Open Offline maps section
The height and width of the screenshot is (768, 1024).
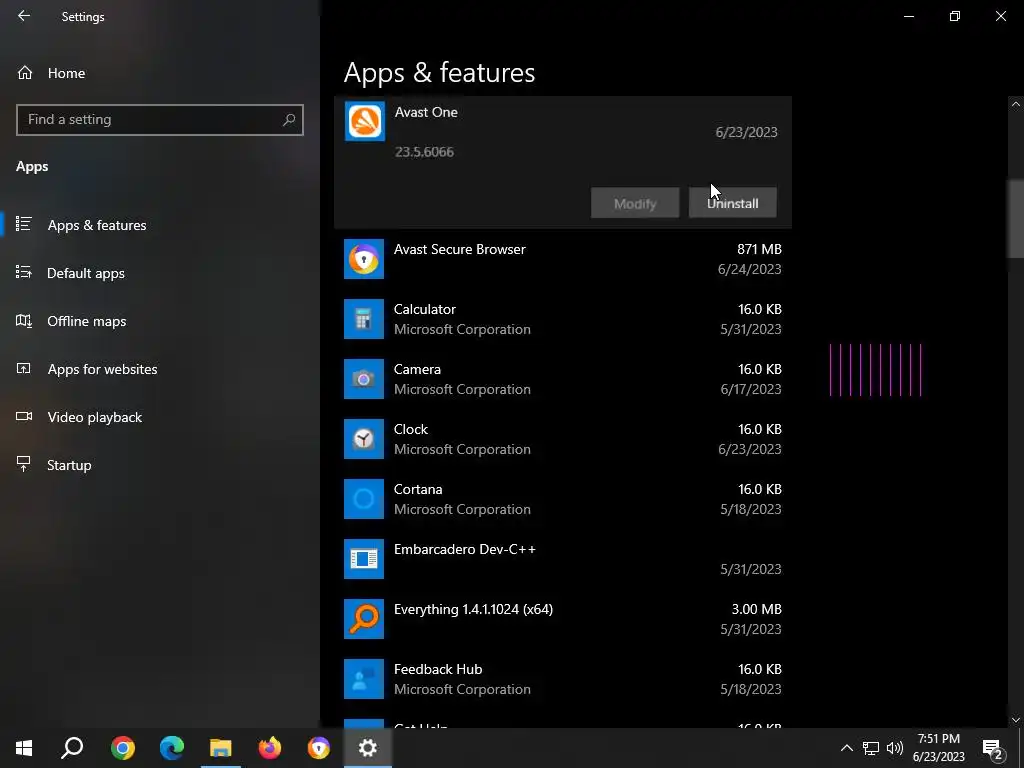86,321
